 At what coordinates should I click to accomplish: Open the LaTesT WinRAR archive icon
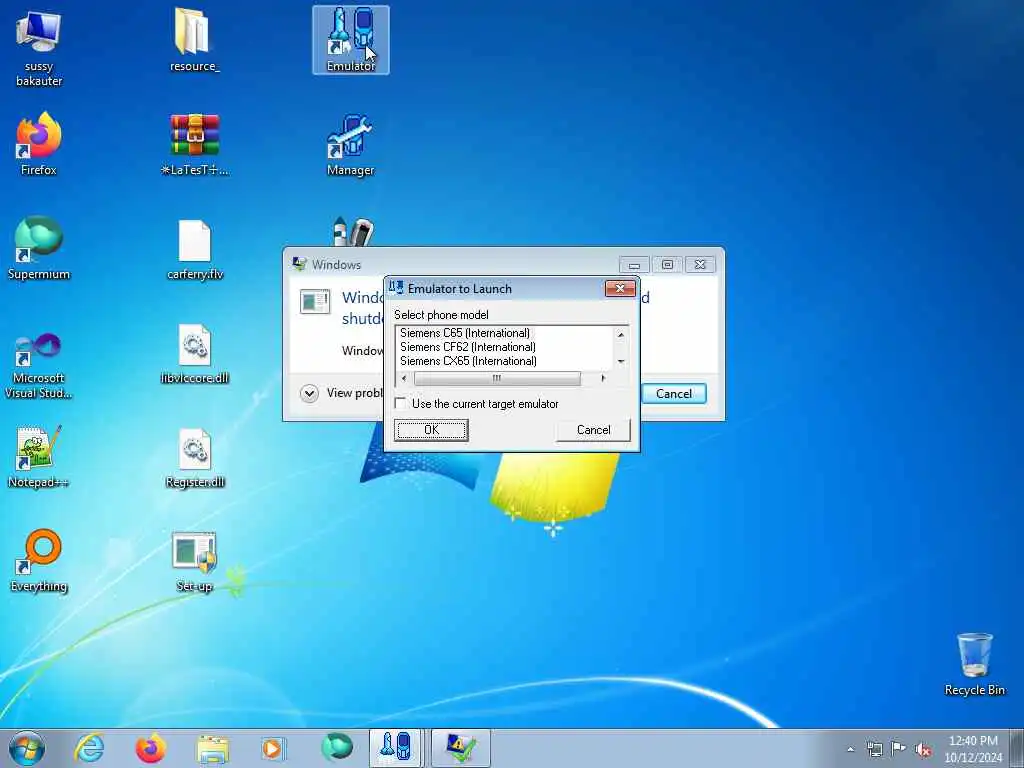pos(194,144)
